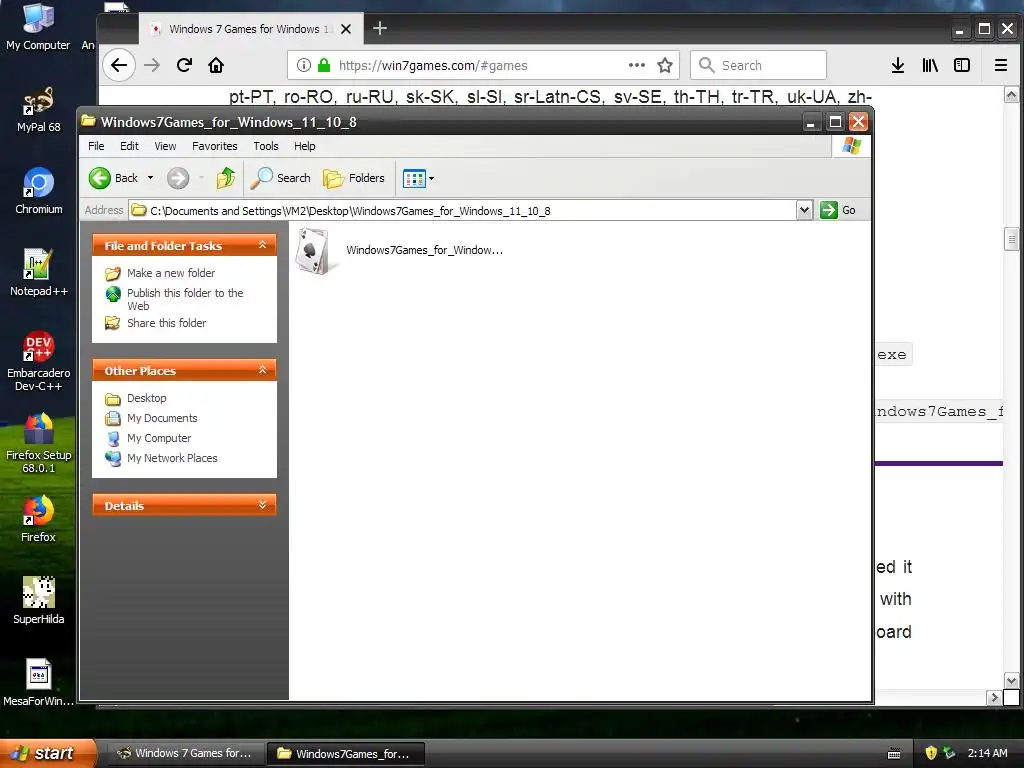Viewport: 1024px width, 768px height.
Task: Click the browser back arrow button
Action: click(119, 65)
